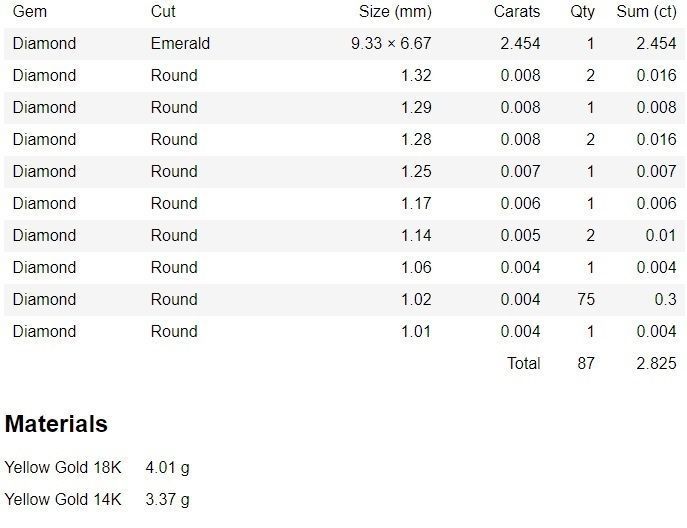Viewport: 687px width, 528px height.
Task: Click the total sum 2.825
Action: [655, 363]
